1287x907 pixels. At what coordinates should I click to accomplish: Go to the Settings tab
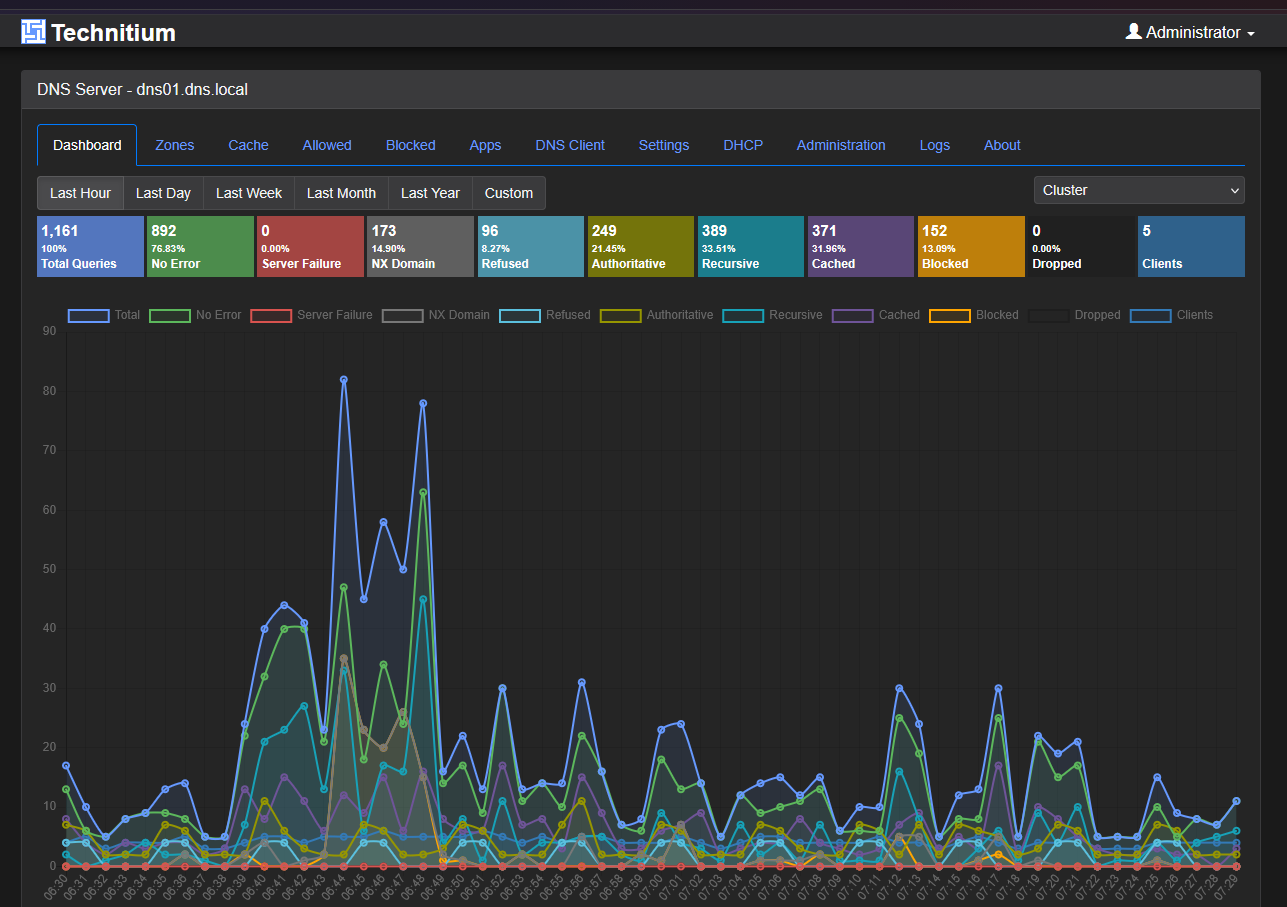click(x=664, y=145)
